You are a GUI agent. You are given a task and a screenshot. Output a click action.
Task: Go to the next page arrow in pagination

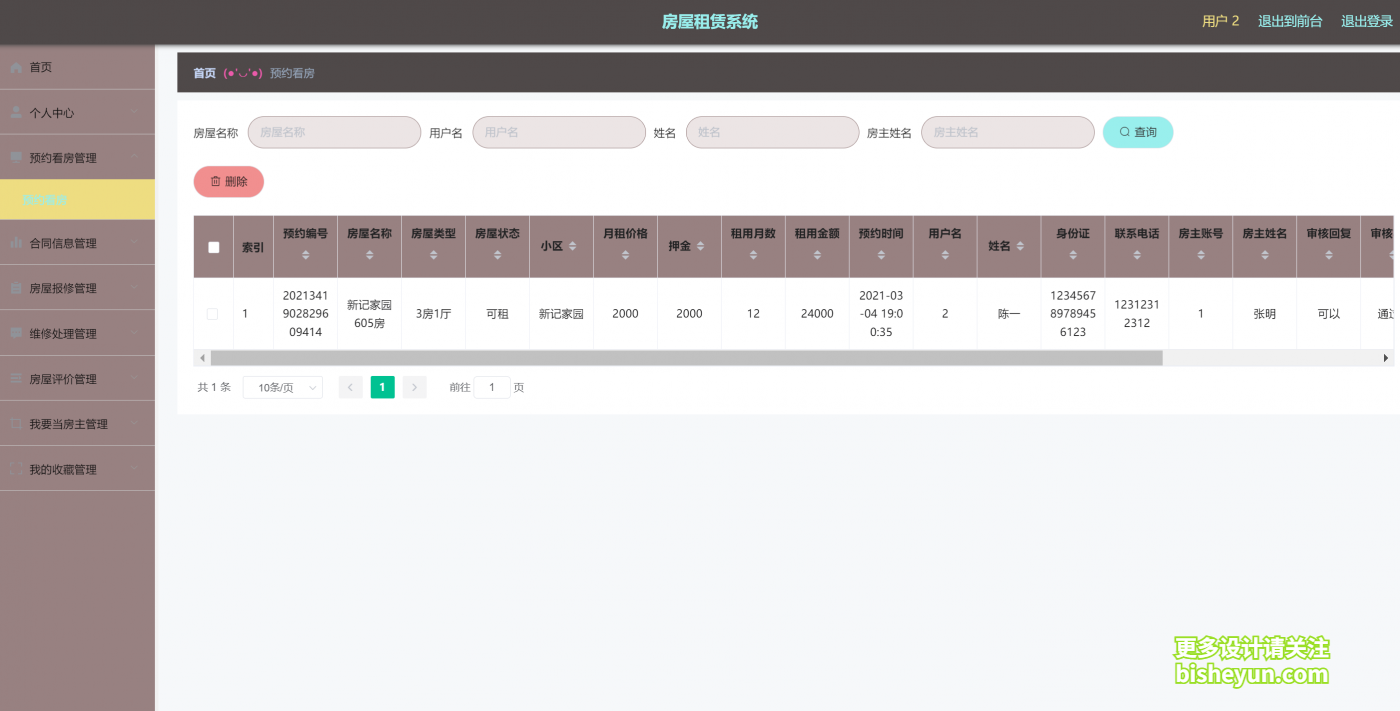(415, 387)
